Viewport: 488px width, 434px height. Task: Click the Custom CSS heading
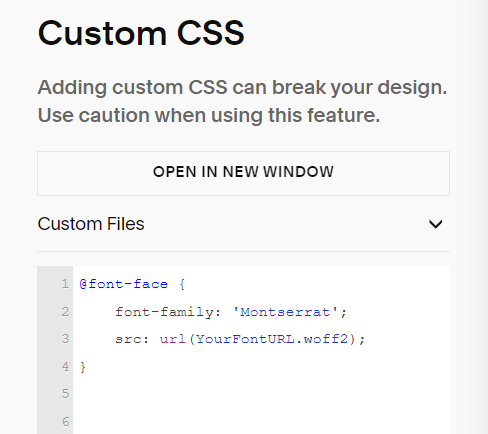tap(141, 33)
